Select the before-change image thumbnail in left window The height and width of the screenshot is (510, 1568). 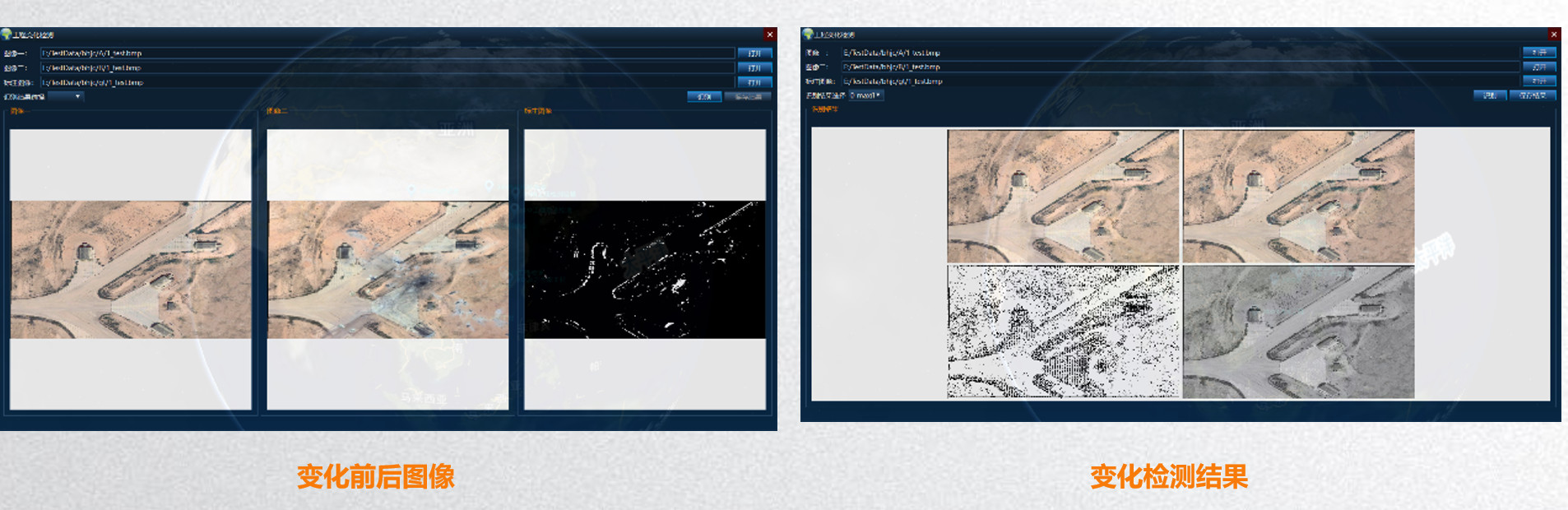(x=131, y=270)
